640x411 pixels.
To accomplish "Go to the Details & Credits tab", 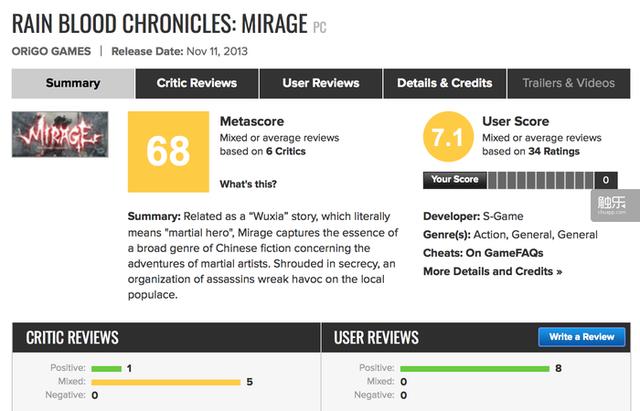I will click(x=444, y=83).
